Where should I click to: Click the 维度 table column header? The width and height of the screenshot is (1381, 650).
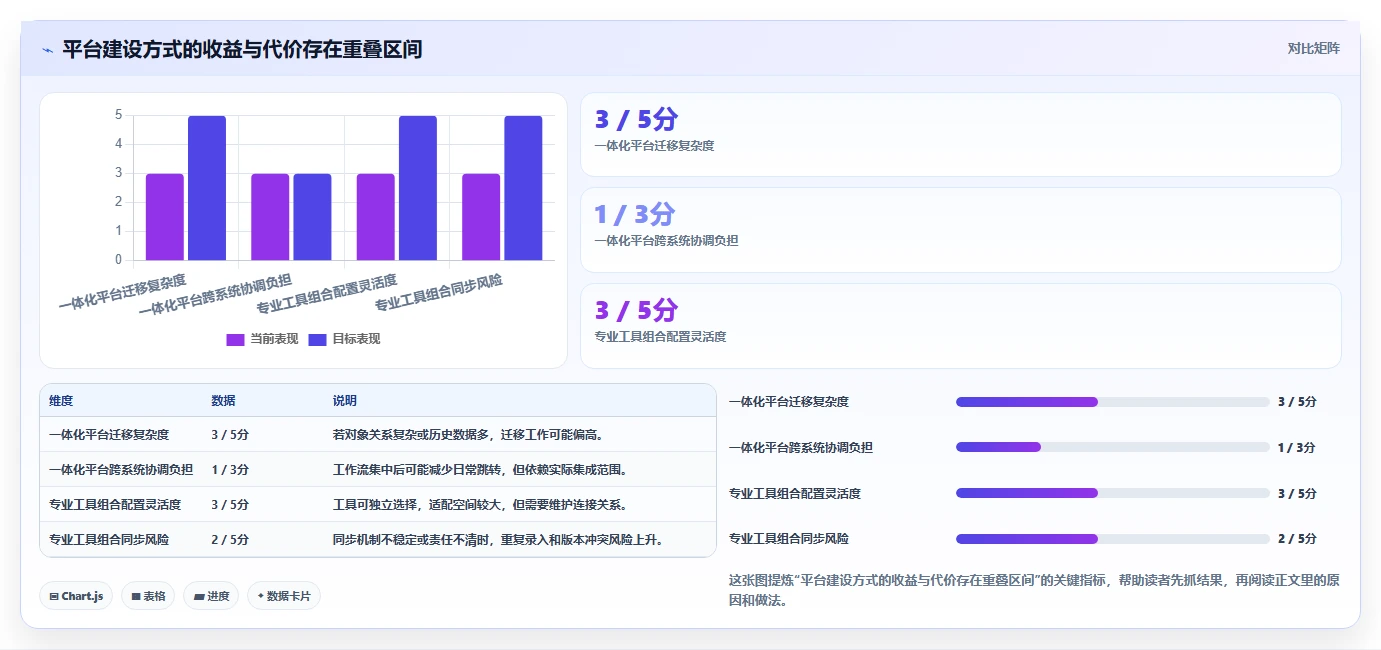coord(61,401)
